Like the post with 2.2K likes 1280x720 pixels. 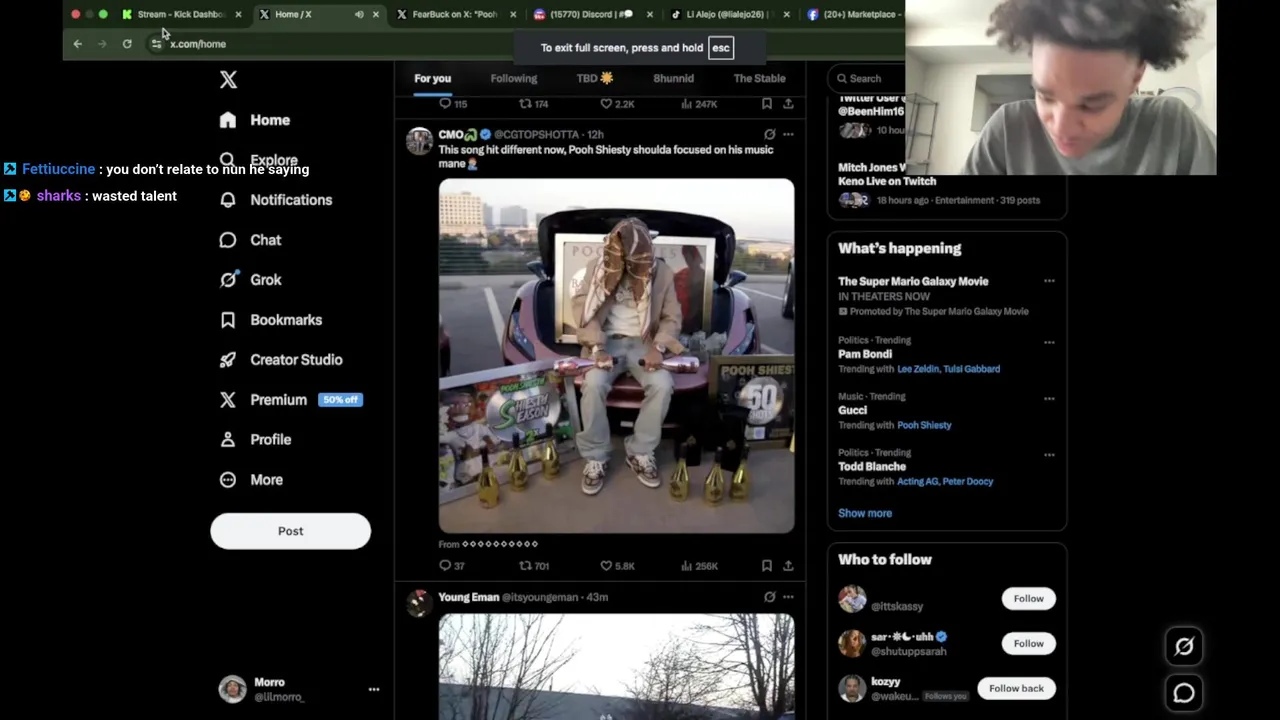617,104
